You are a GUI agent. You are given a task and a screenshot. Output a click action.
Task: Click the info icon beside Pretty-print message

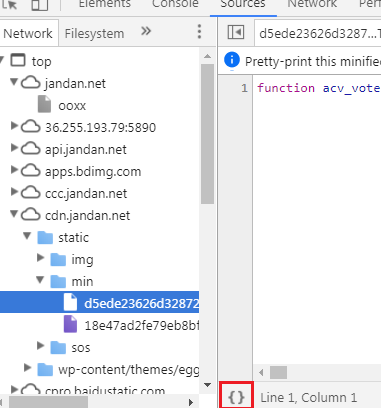(232, 61)
